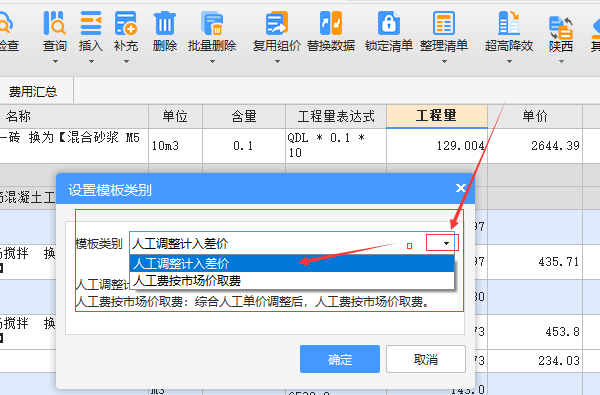The image size is (600, 395).
Task: Open the 复用组价 toolbar icon
Action: tap(277, 23)
